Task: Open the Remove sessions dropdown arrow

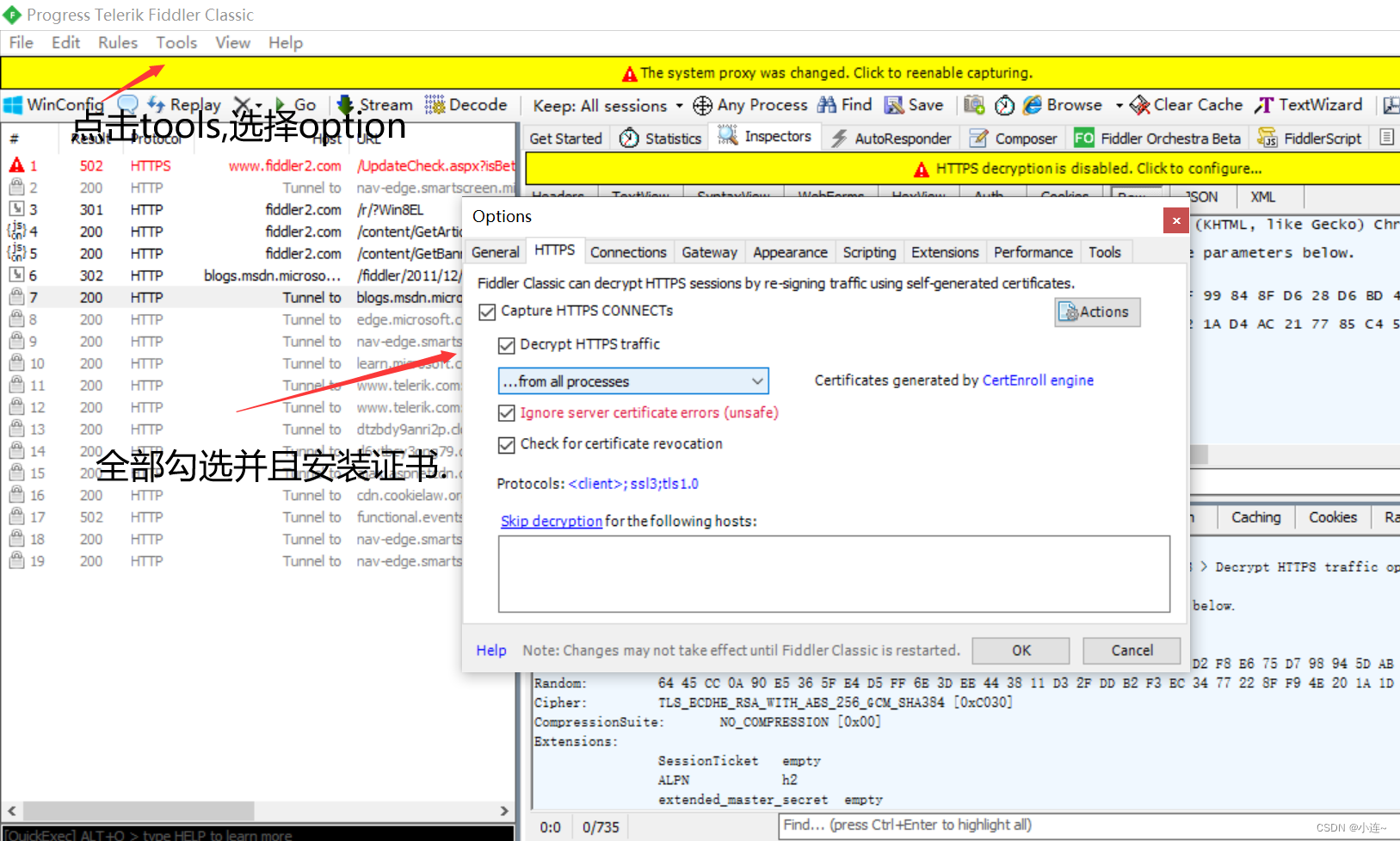Action: click(x=258, y=105)
